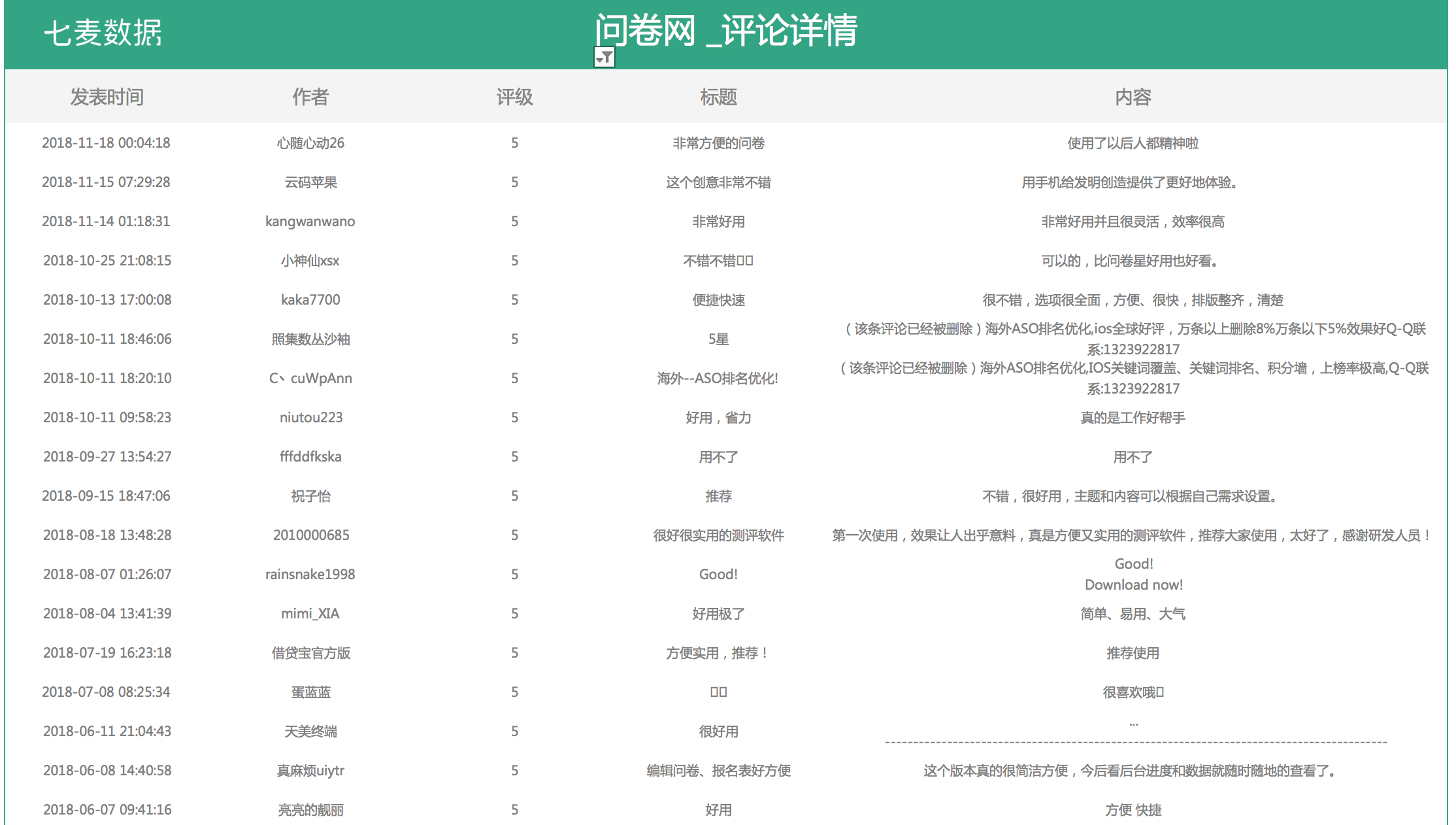Click content 真的是工作好帮手

[1133, 418]
